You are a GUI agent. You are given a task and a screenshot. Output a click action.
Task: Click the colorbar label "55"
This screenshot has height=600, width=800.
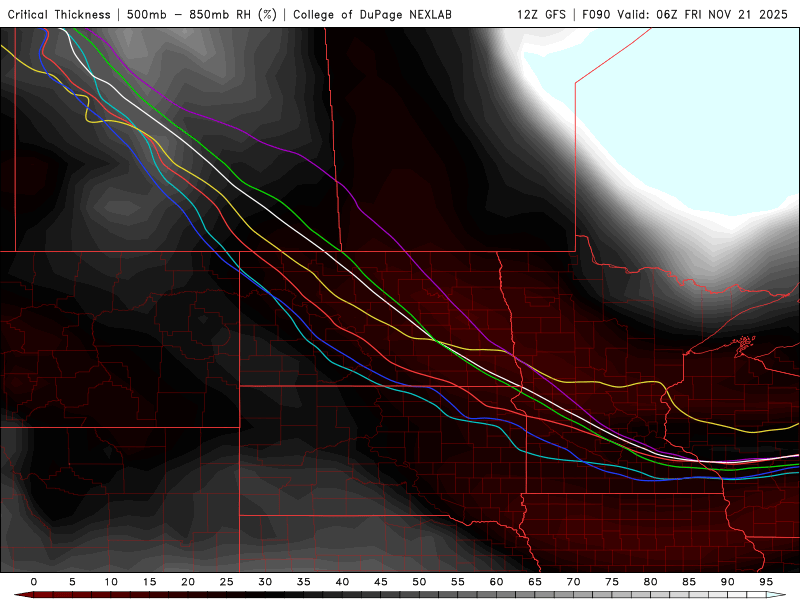pos(458,582)
